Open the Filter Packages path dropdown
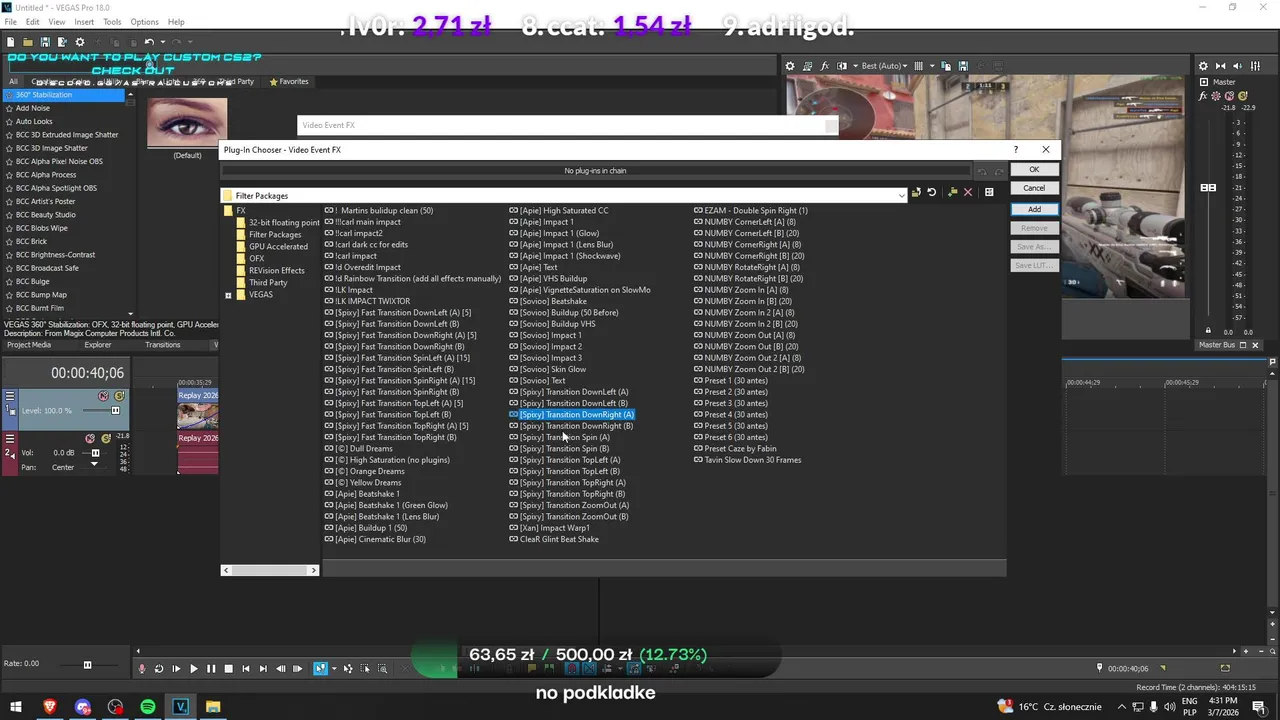This screenshot has width=1280, height=720. (x=902, y=196)
